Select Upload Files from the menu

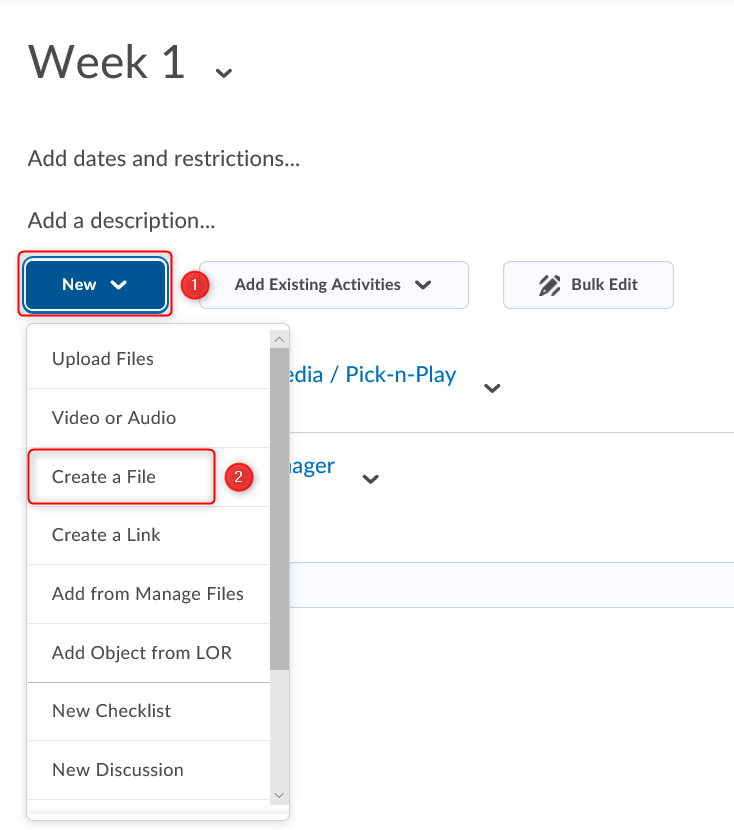pyautogui.click(x=103, y=359)
